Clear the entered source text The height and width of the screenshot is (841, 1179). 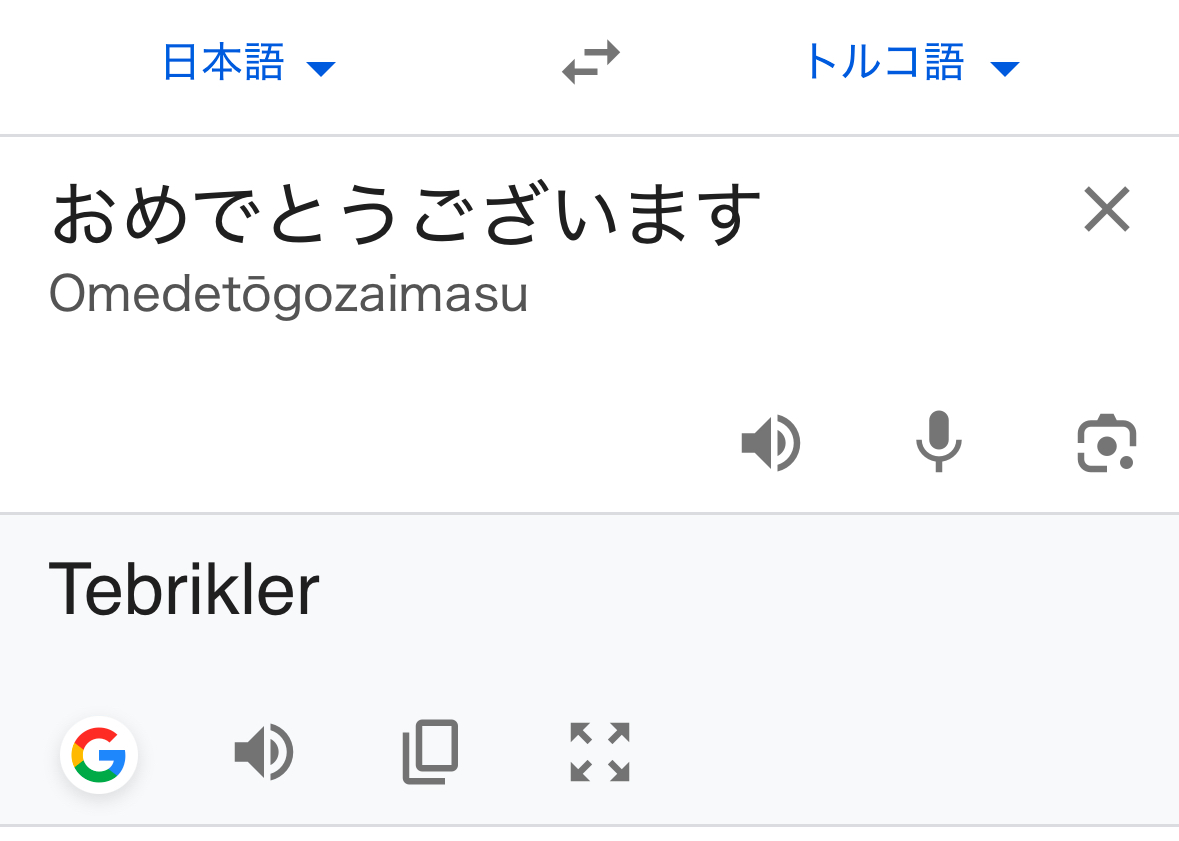[1106, 210]
